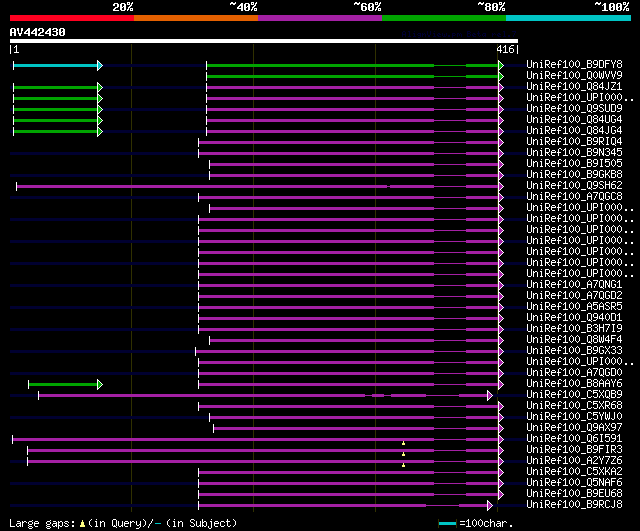Viewport: 640px width, 531px height.
Task: Select the UniRef100_B9GX33 label
Action: tap(574, 350)
